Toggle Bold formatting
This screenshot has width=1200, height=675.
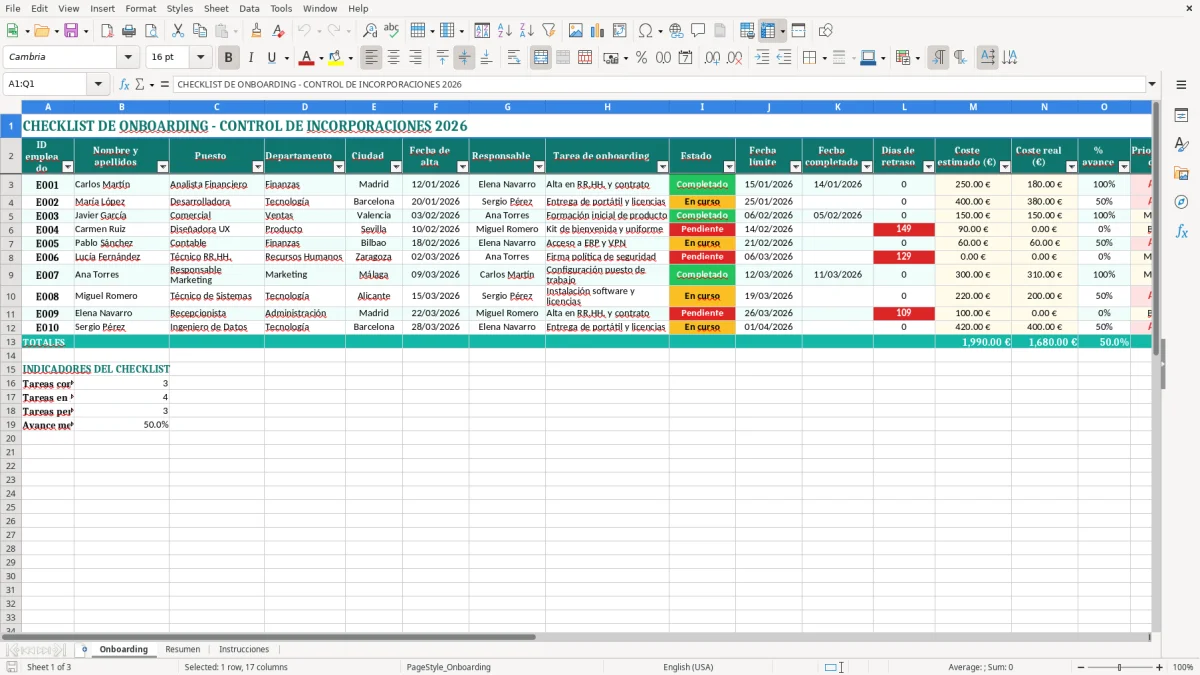click(229, 58)
